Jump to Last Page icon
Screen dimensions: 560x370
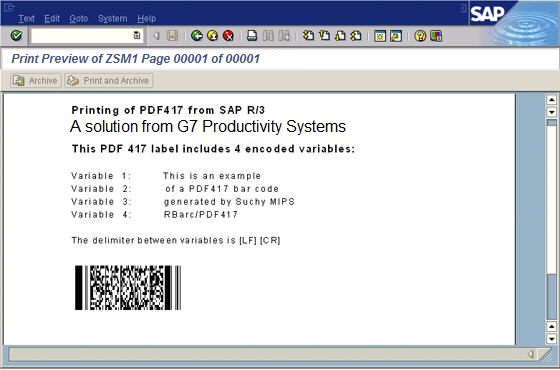356,35
